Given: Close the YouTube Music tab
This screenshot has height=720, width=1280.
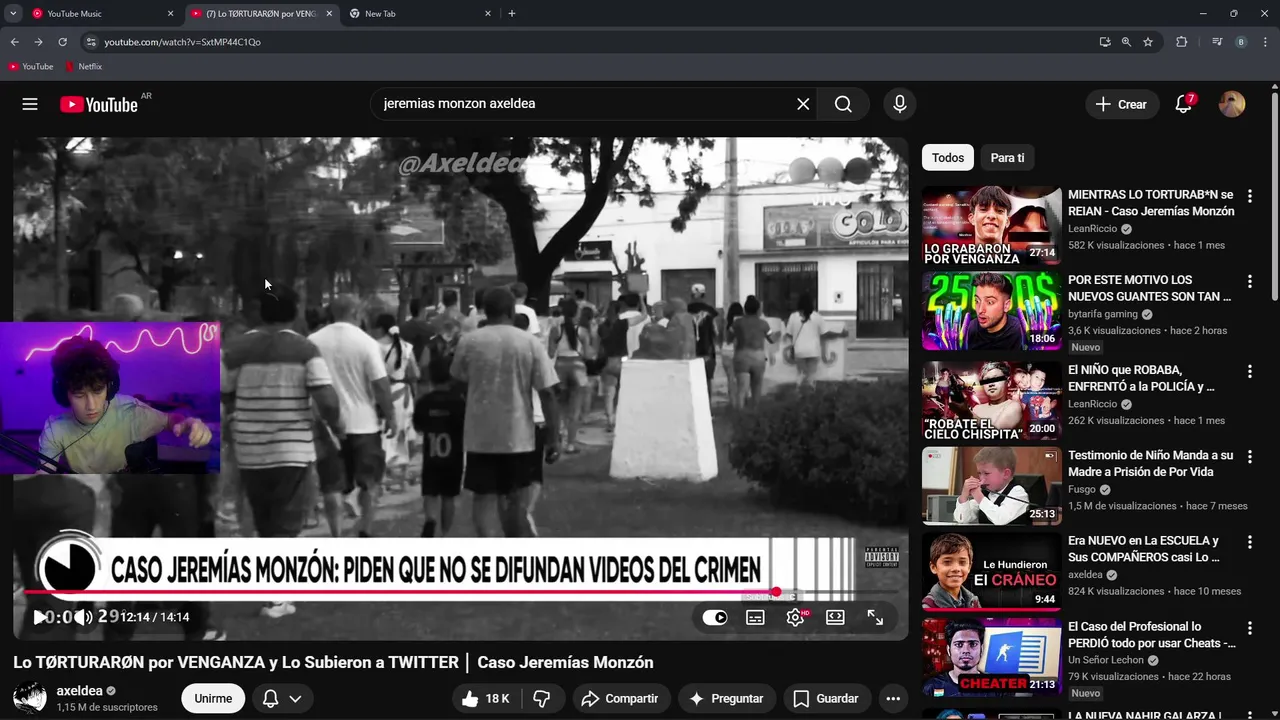Looking at the screenshot, I should pos(170,14).
